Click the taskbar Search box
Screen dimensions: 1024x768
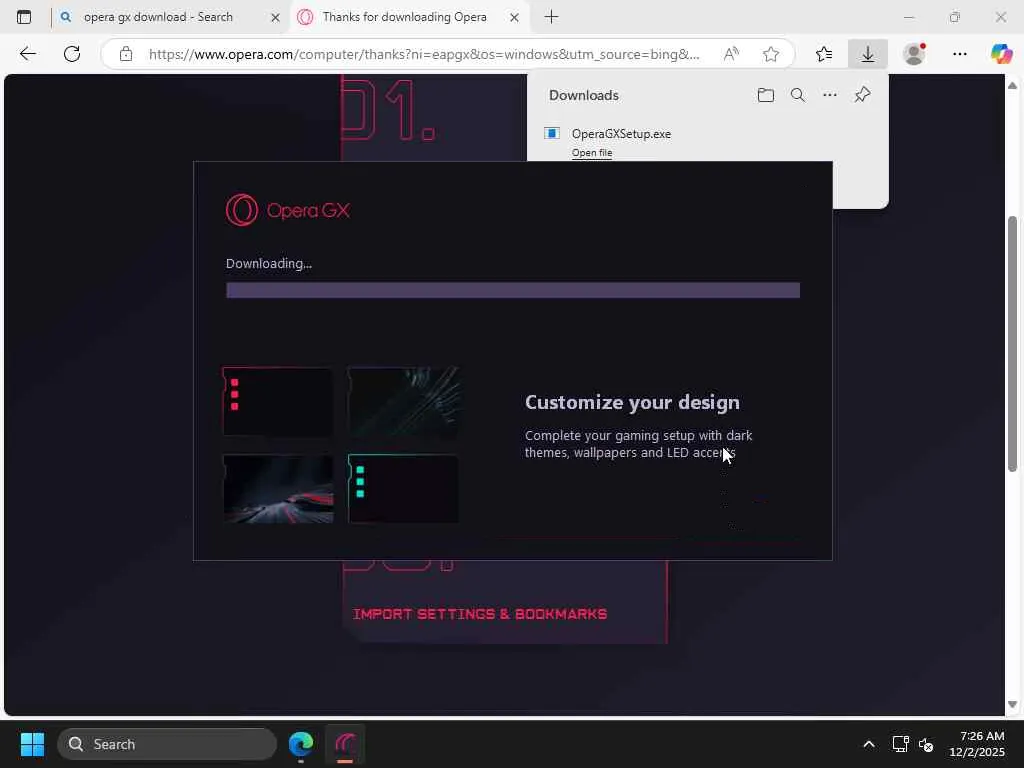coord(167,744)
